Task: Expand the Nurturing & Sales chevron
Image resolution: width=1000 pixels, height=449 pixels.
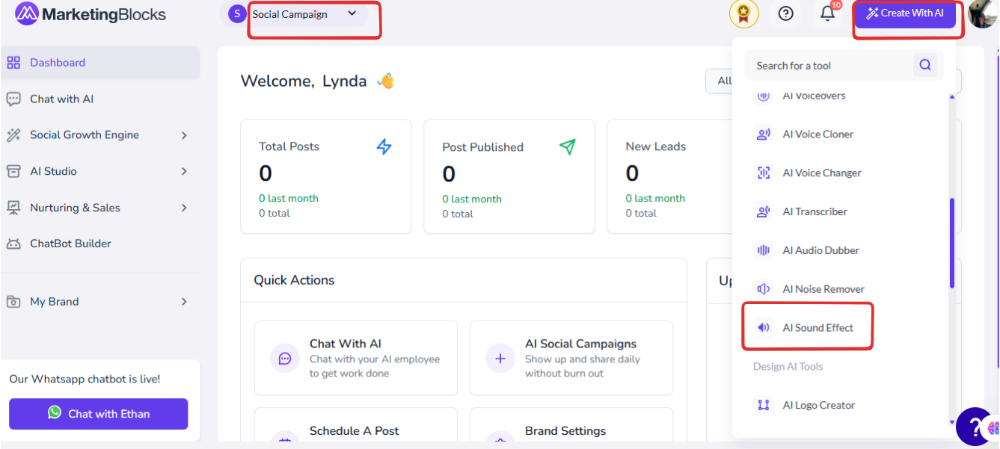Action: point(184,207)
